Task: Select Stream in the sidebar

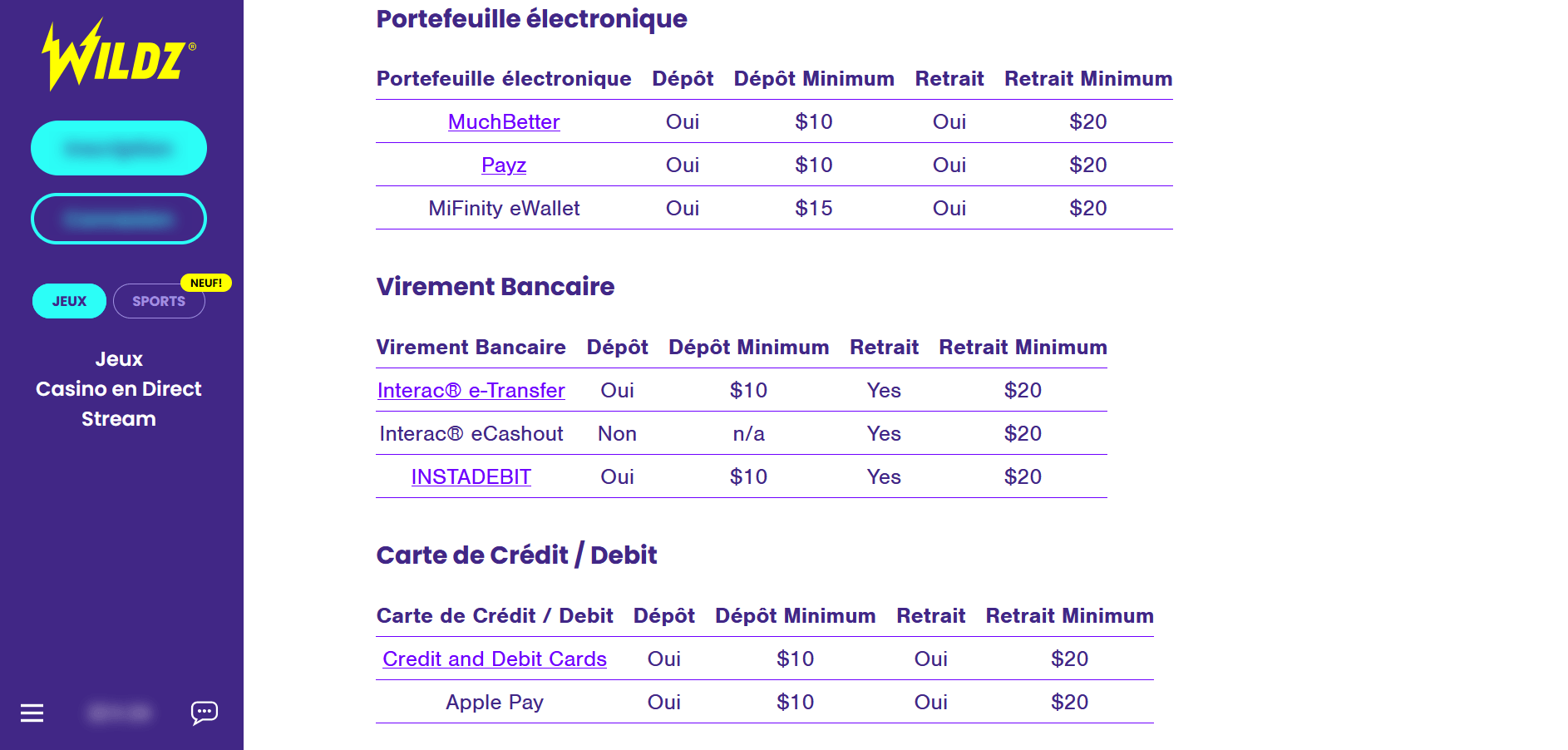Action: click(119, 419)
